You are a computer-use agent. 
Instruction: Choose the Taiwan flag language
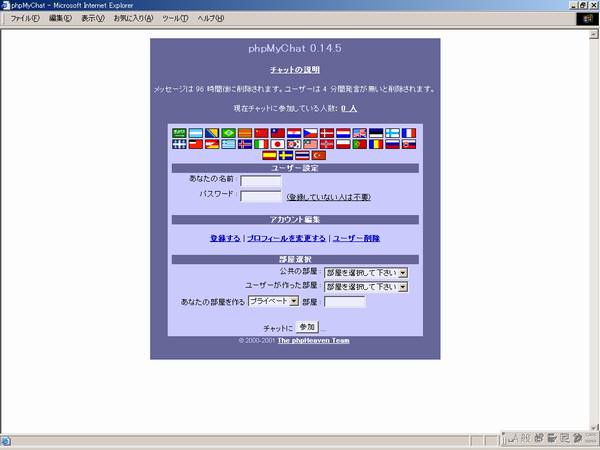click(278, 133)
